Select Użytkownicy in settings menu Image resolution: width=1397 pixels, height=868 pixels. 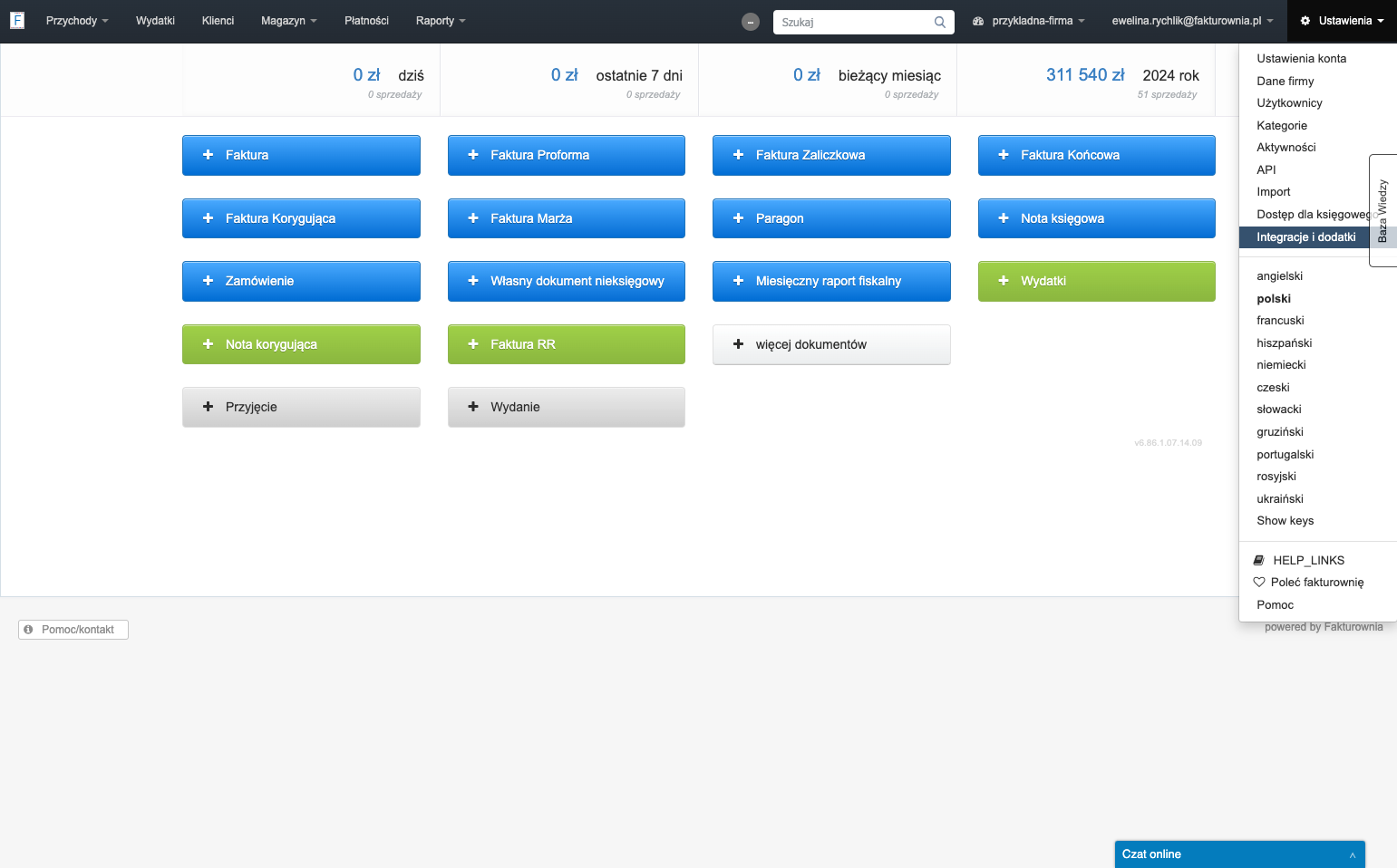pyautogui.click(x=1289, y=103)
